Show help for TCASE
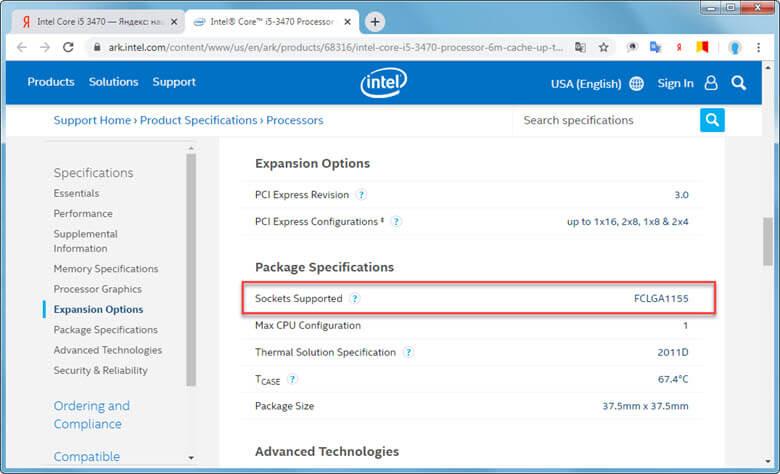The height and width of the screenshot is (474, 780). (x=292, y=379)
